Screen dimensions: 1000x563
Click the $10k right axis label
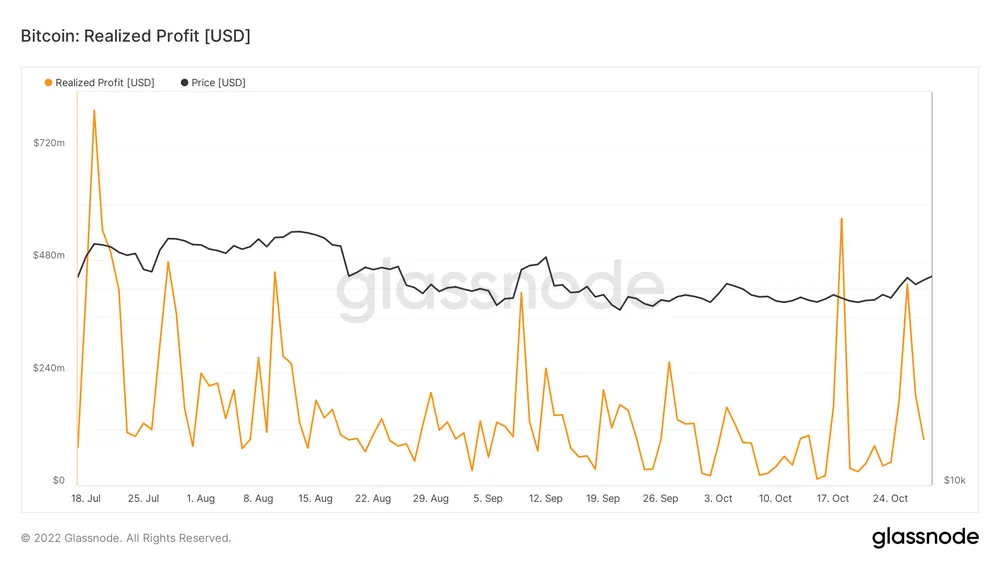tap(954, 481)
